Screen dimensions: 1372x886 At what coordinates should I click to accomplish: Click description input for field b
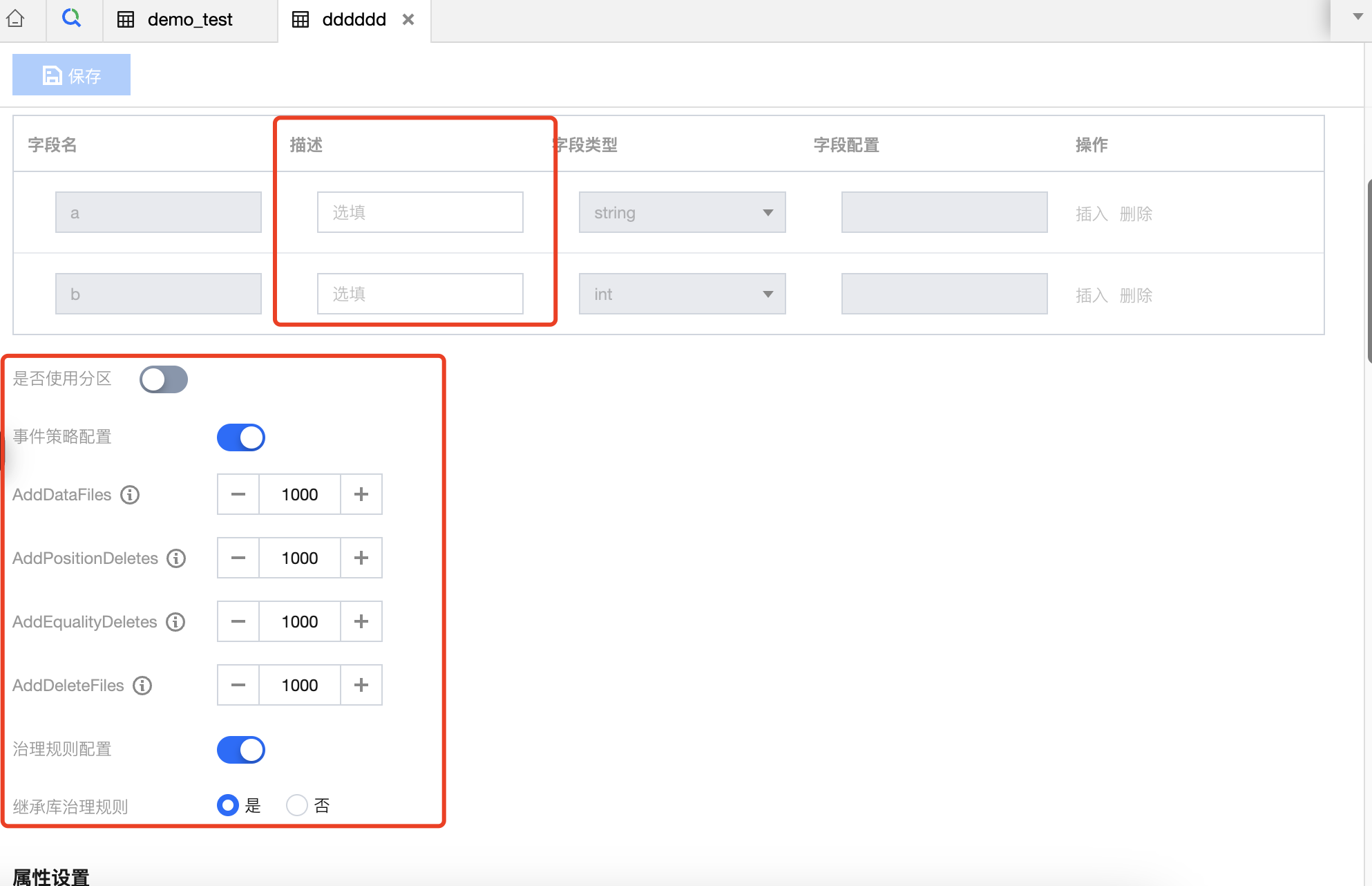[x=420, y=294]
